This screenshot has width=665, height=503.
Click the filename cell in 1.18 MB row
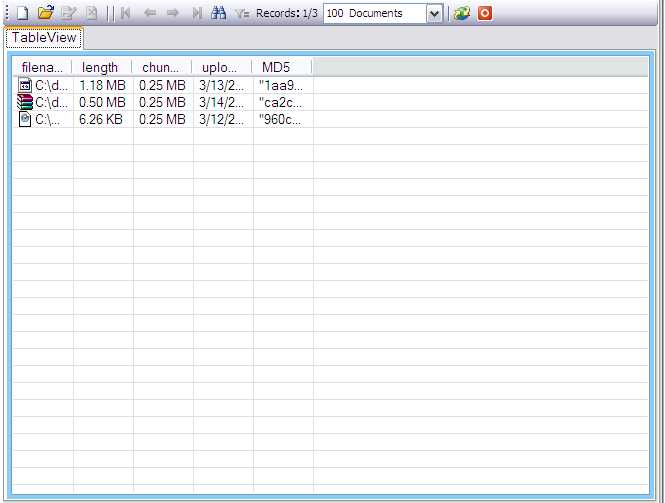click(43, 85)
